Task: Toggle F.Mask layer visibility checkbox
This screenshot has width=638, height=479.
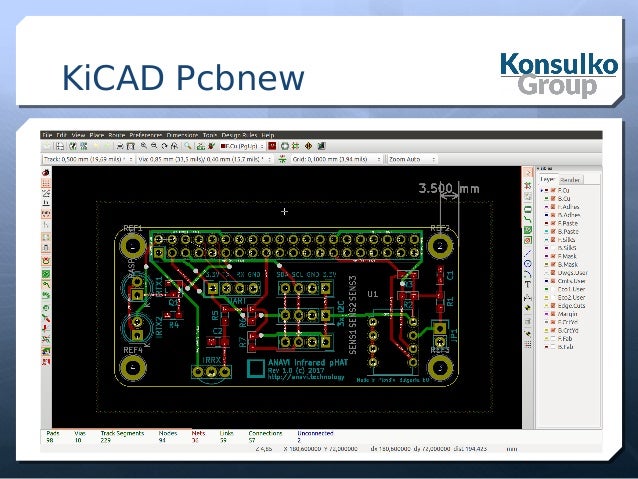Action: point(553,256)
